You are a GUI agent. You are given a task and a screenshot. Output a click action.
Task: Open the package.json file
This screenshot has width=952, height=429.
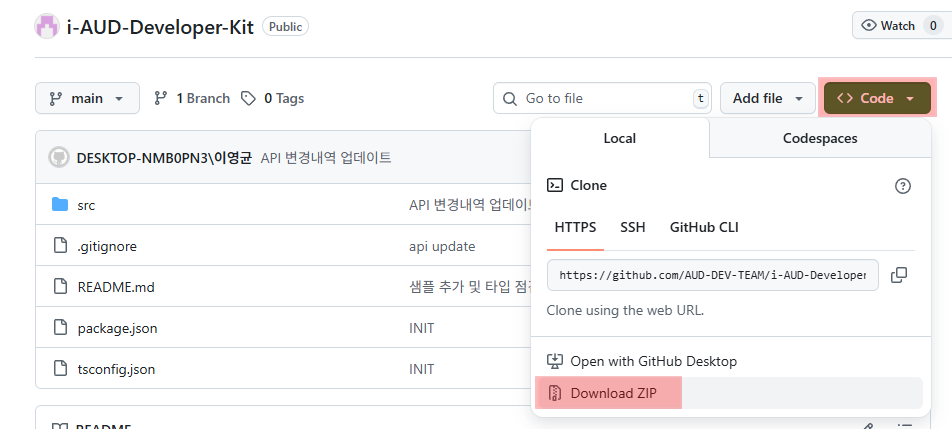click(117, 328)
